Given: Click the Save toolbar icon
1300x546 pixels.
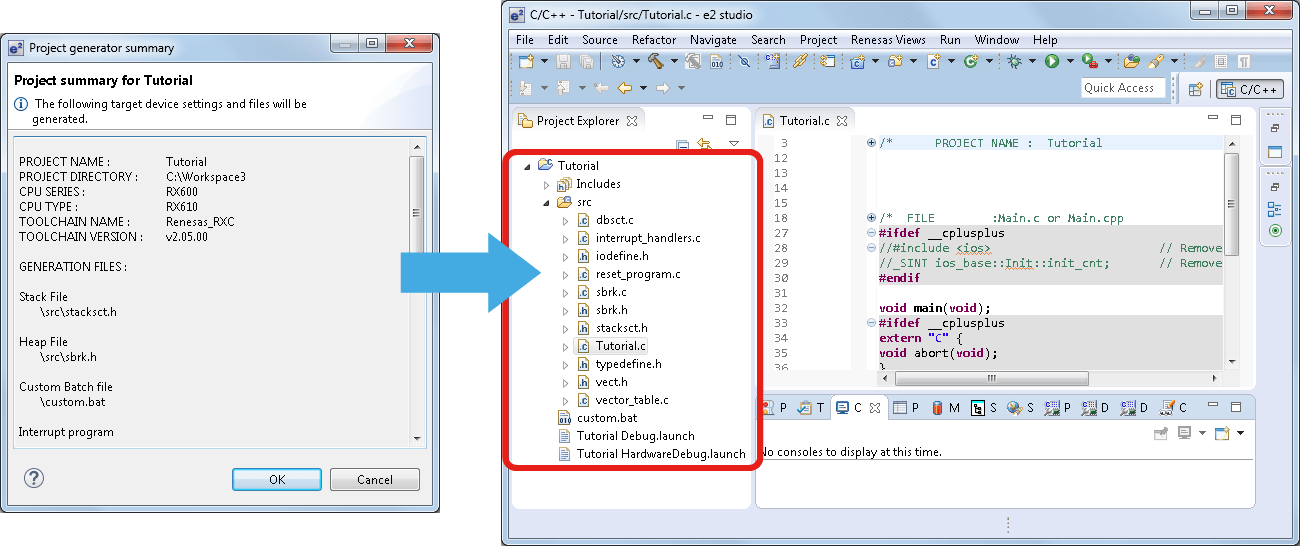Looking at the screenshot, I should click(x=563, y=61).
